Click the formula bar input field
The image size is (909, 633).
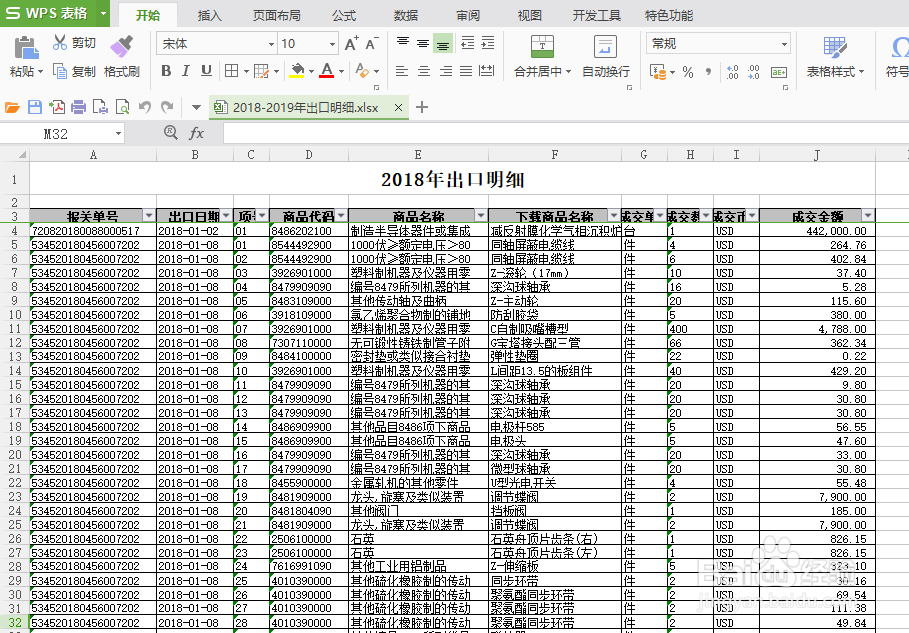[x=566, y=133]
